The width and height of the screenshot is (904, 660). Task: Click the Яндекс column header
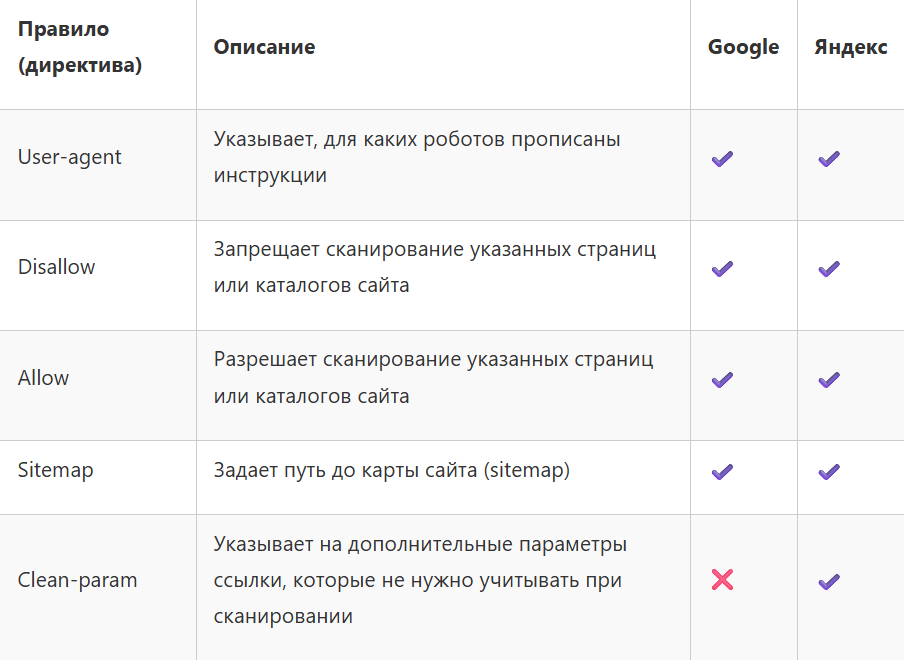850,48
